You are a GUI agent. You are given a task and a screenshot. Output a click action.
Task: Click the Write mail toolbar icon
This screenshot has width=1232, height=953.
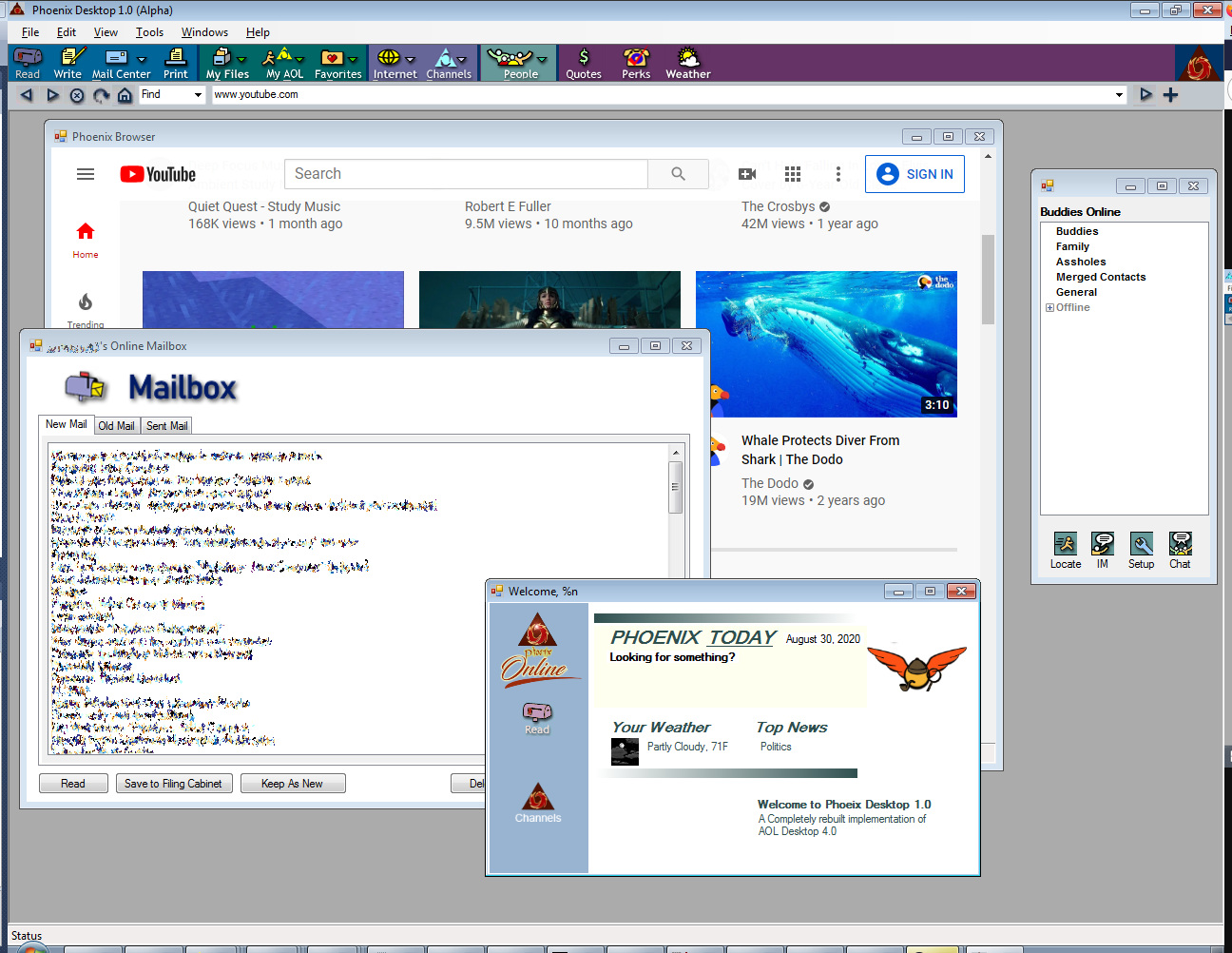click(x=67, y=63)
